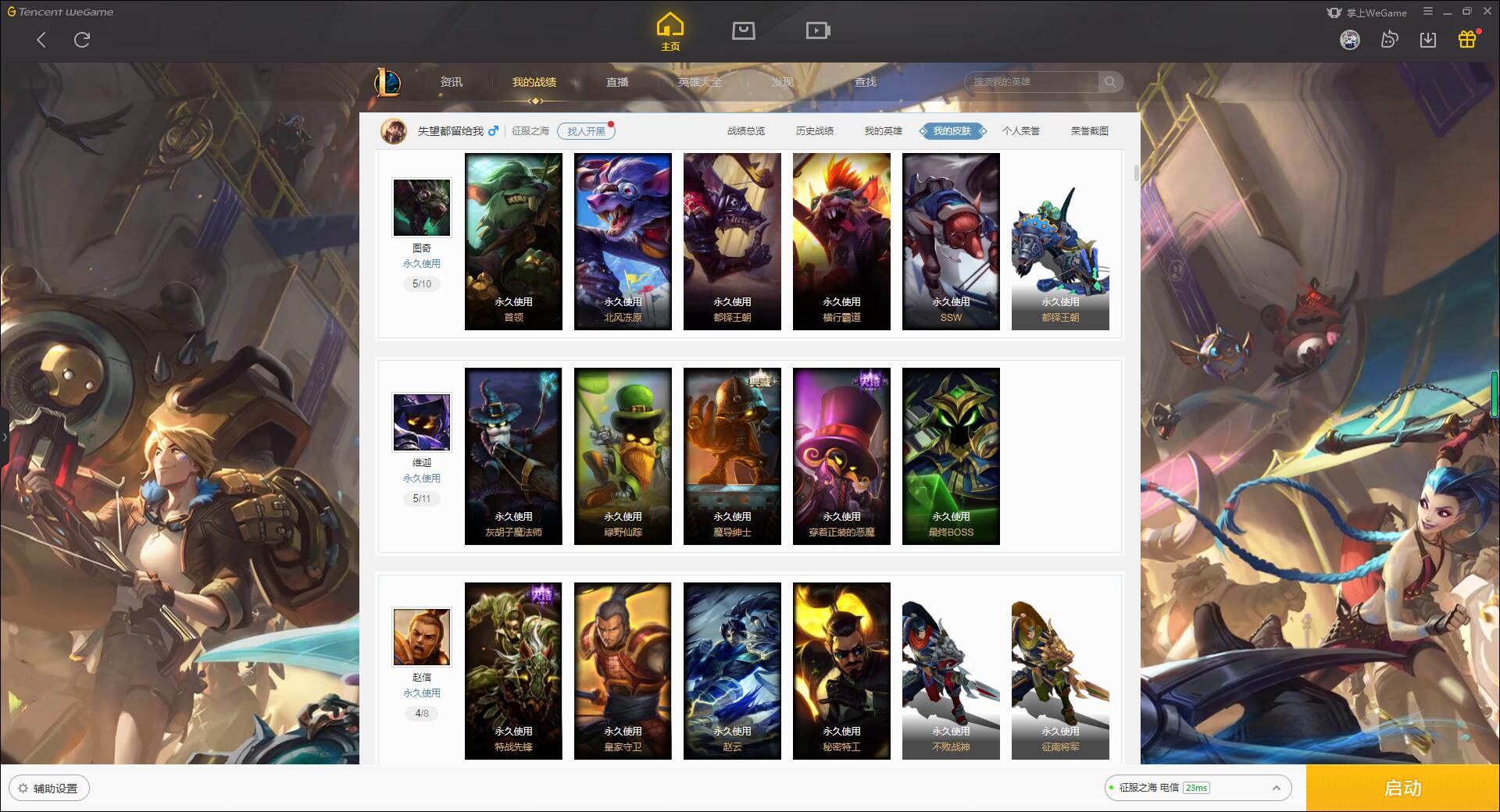The height and width of the screenshot is (812, 1500).
Task: Open the 赵云 skin card
Action: pos(732,671)
